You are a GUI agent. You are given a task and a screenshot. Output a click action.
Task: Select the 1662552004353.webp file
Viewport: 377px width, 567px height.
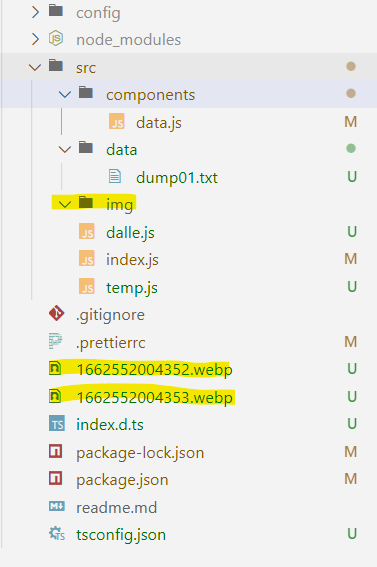154,397
